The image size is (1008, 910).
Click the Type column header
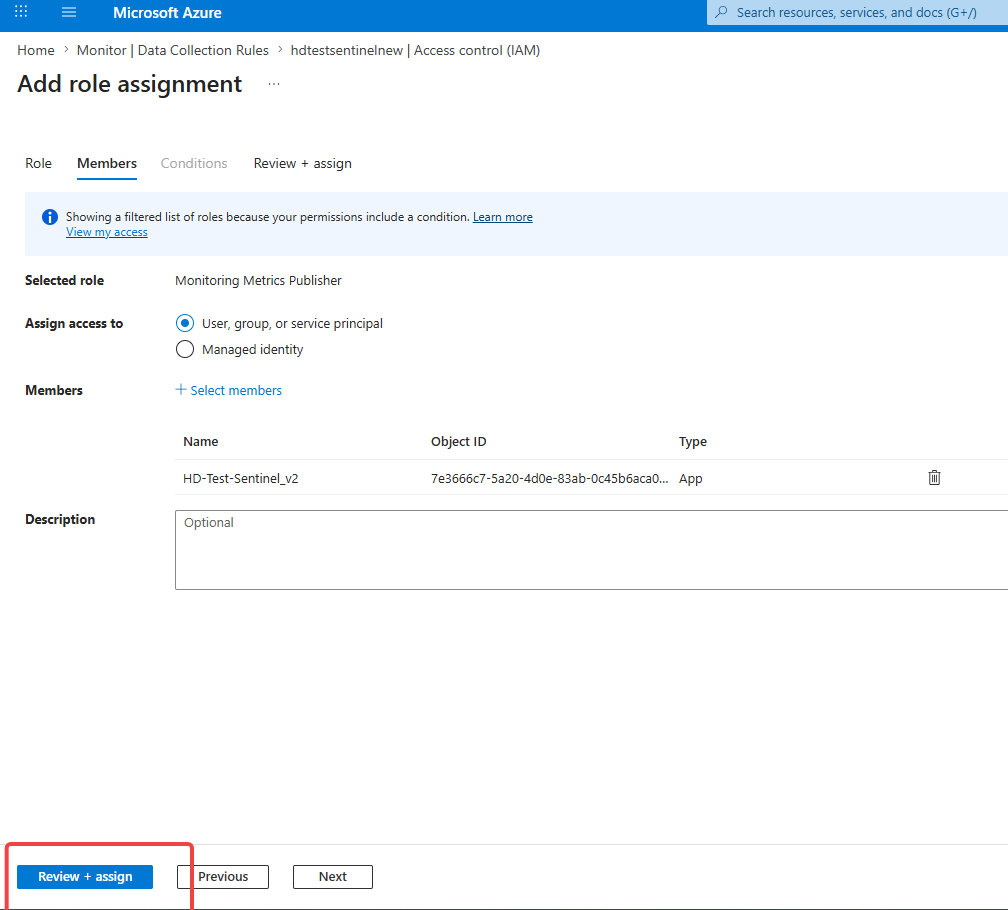coord(692,442)
